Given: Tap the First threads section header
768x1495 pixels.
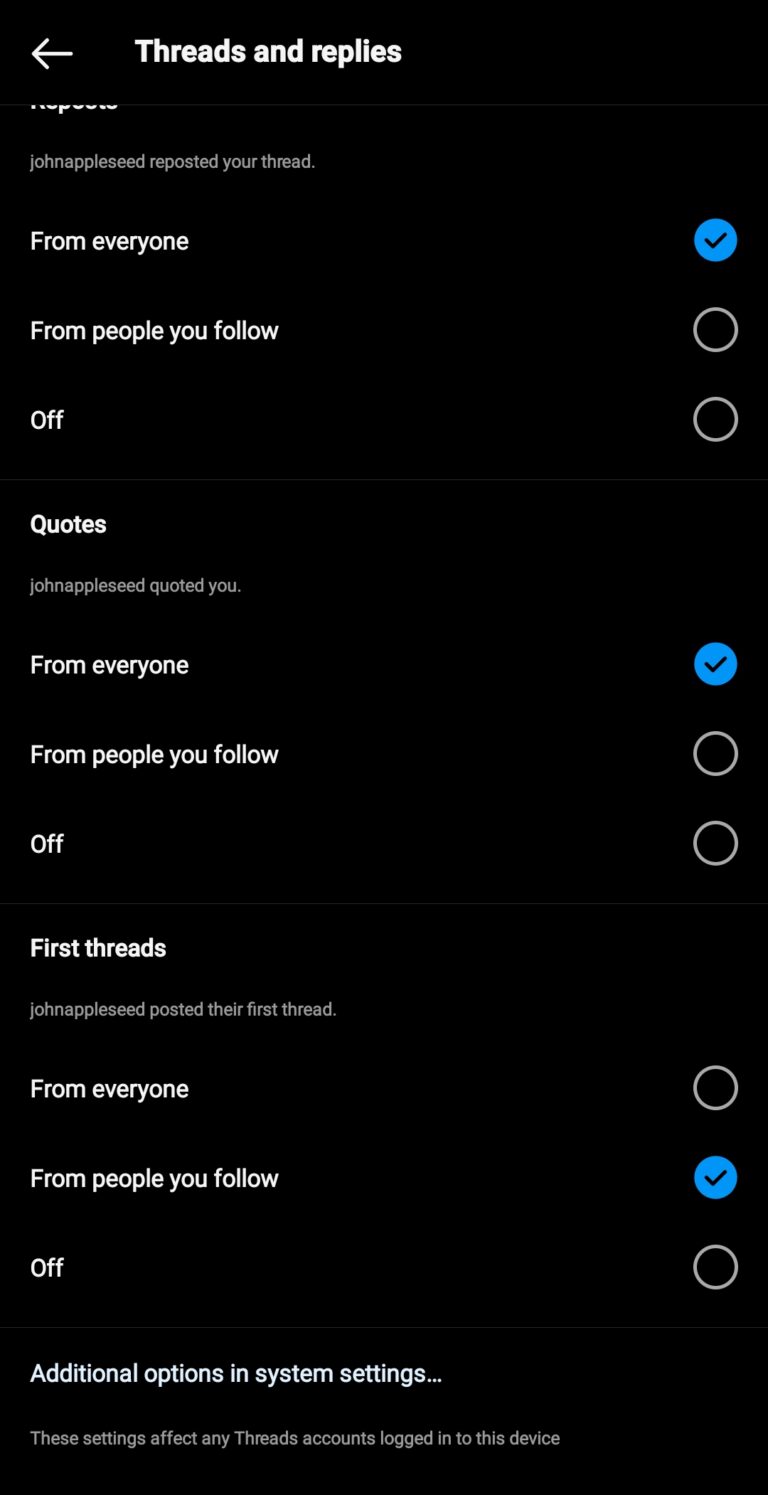Looking at the screenshot, I should pyautogui.click(x=98, y=947).
